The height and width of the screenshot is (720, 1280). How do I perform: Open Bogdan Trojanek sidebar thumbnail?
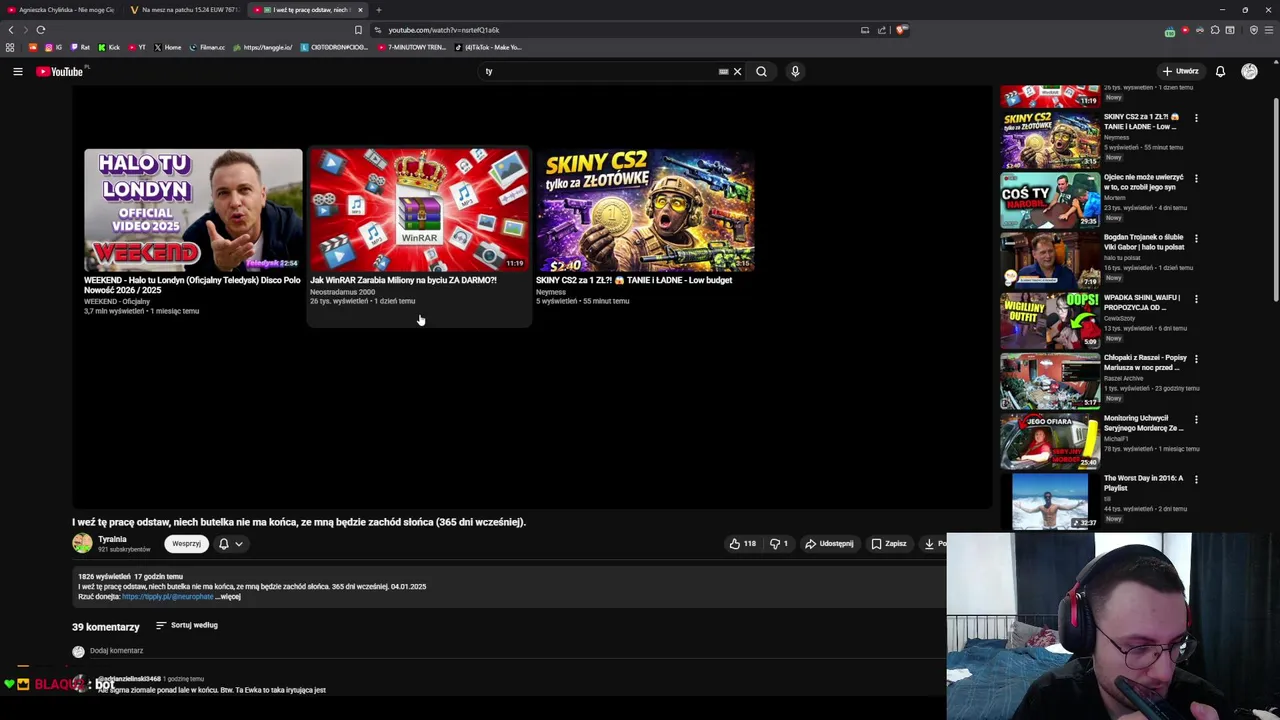pos(1050,259)
